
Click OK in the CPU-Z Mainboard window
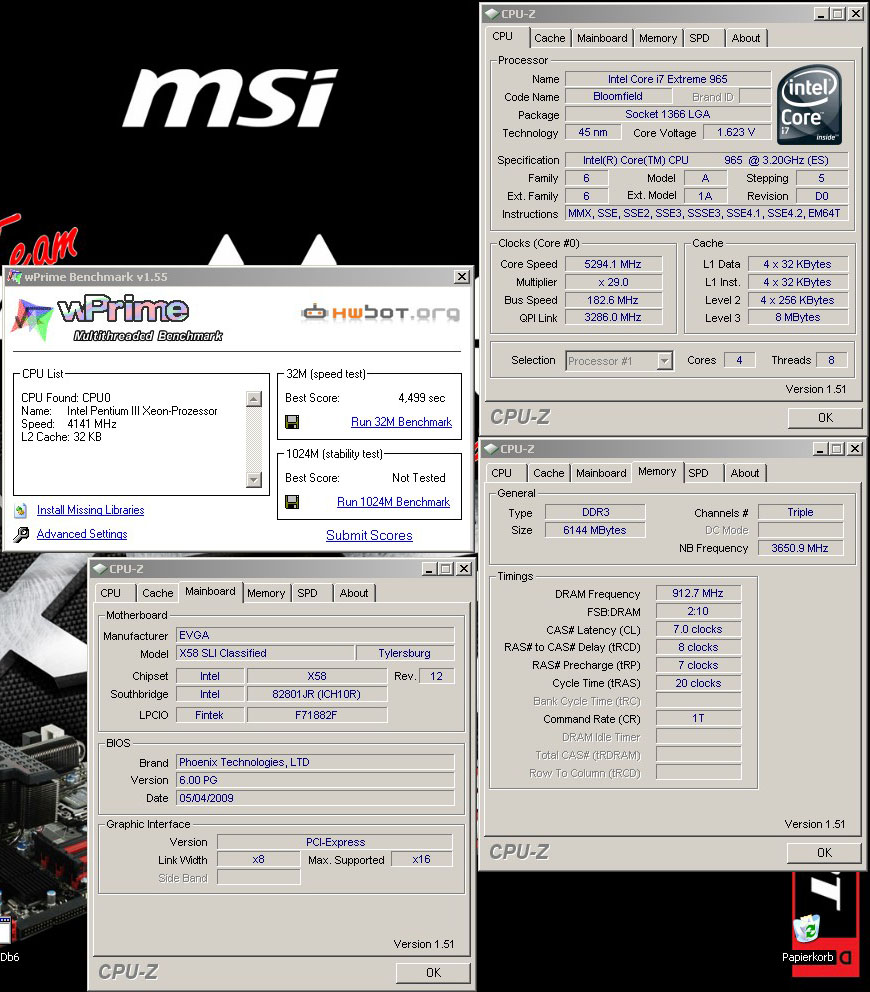433,972
